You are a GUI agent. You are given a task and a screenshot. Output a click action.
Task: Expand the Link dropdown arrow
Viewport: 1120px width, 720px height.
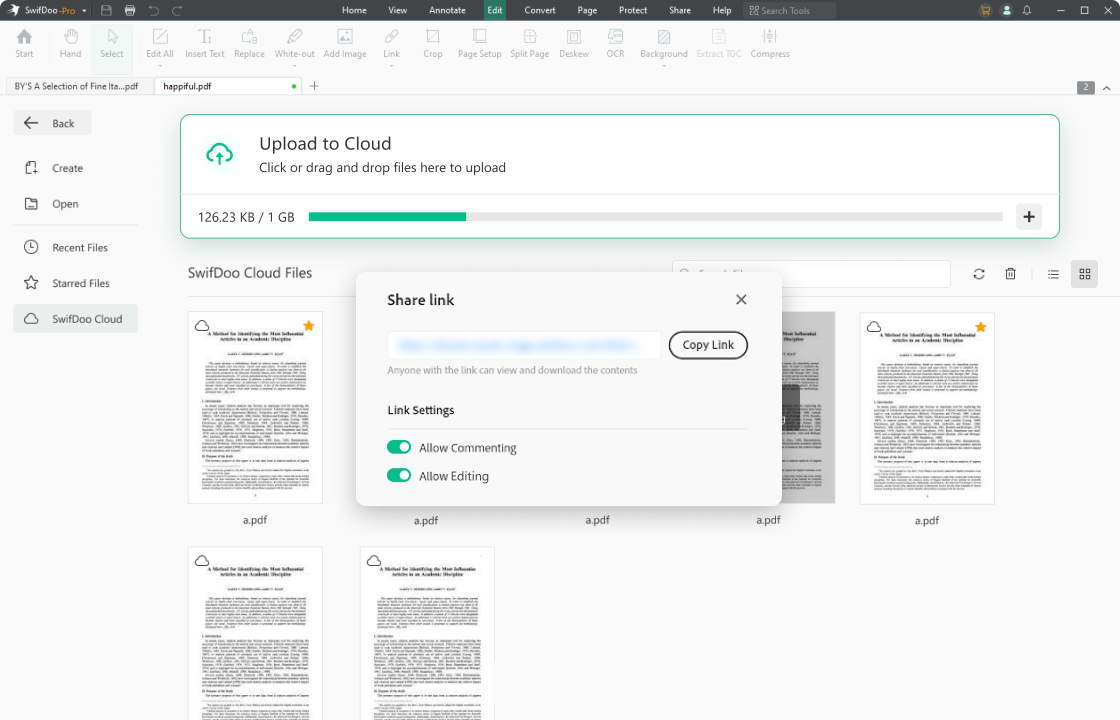pos(391,66)
